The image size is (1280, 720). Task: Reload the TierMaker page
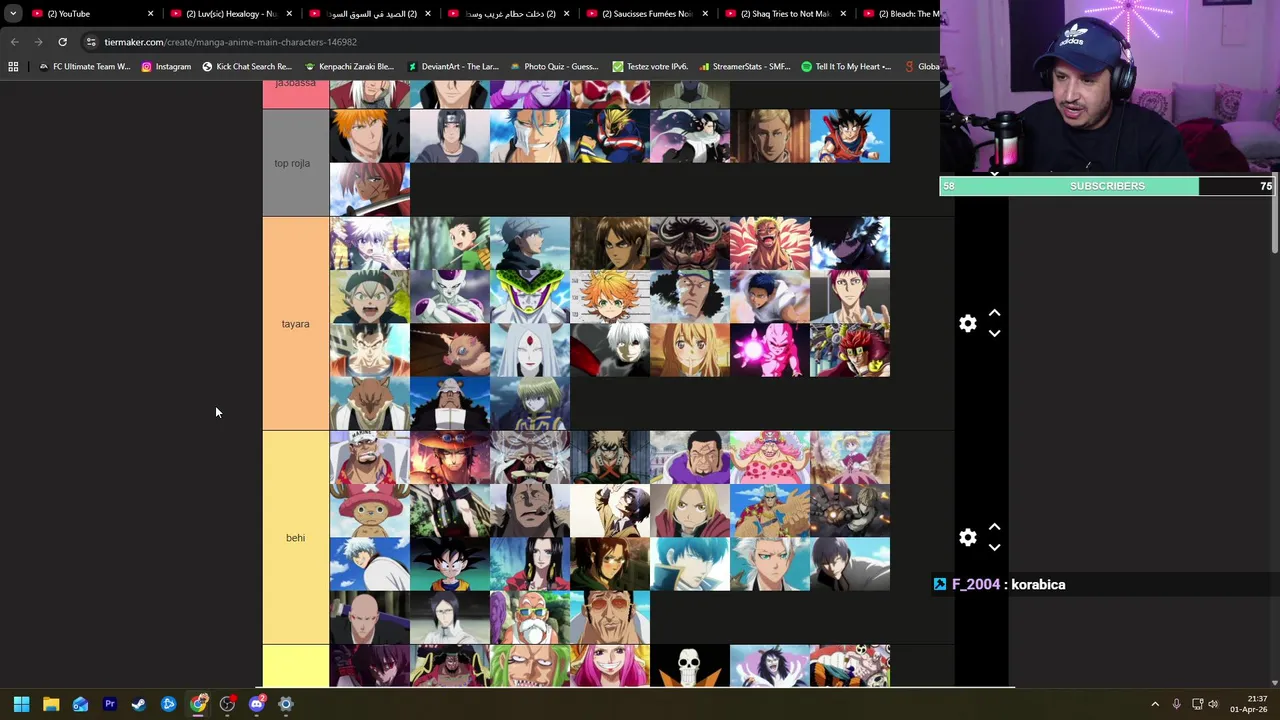[x=62, y=42]
